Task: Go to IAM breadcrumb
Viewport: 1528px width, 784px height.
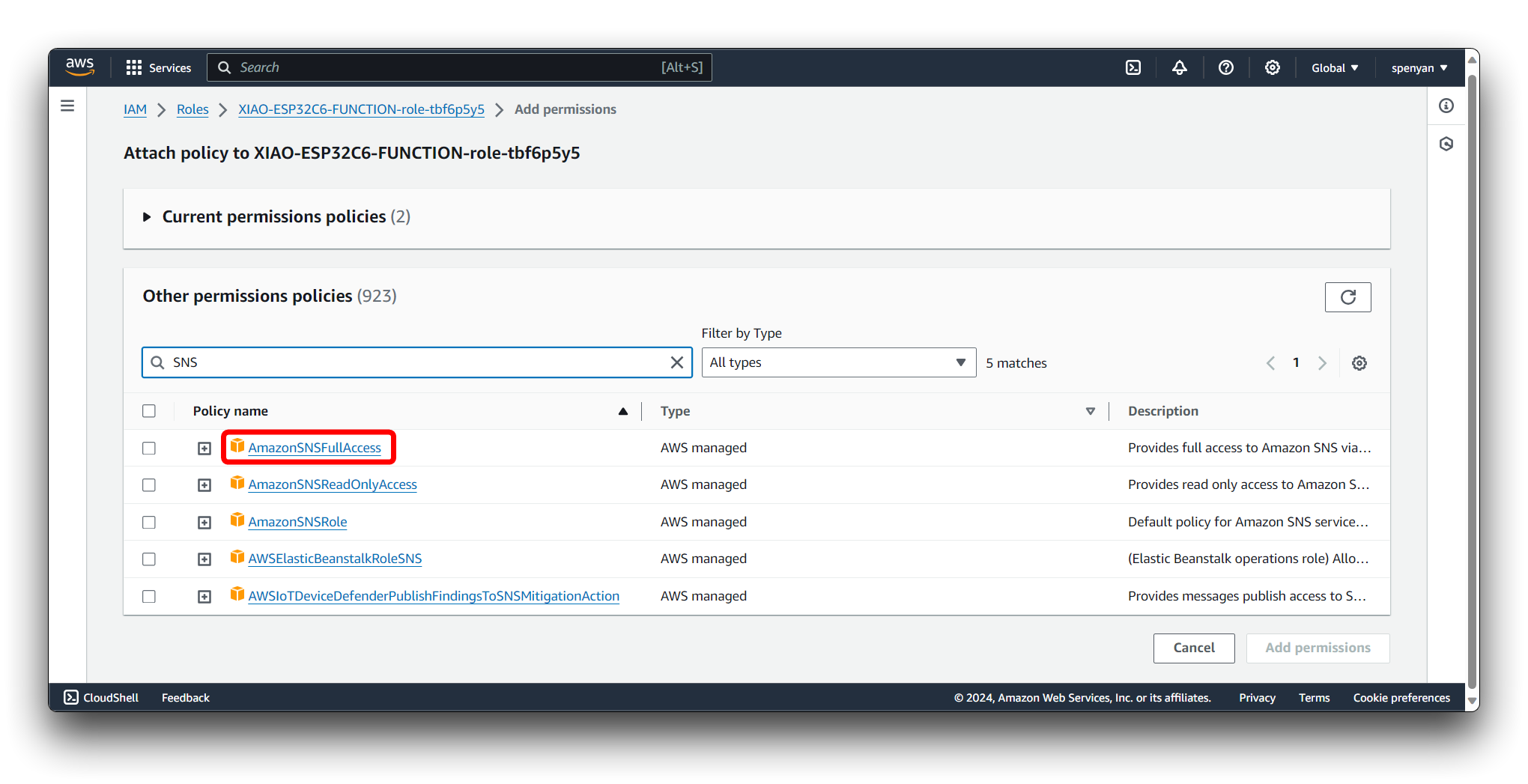Action: (x=135, y=109)
